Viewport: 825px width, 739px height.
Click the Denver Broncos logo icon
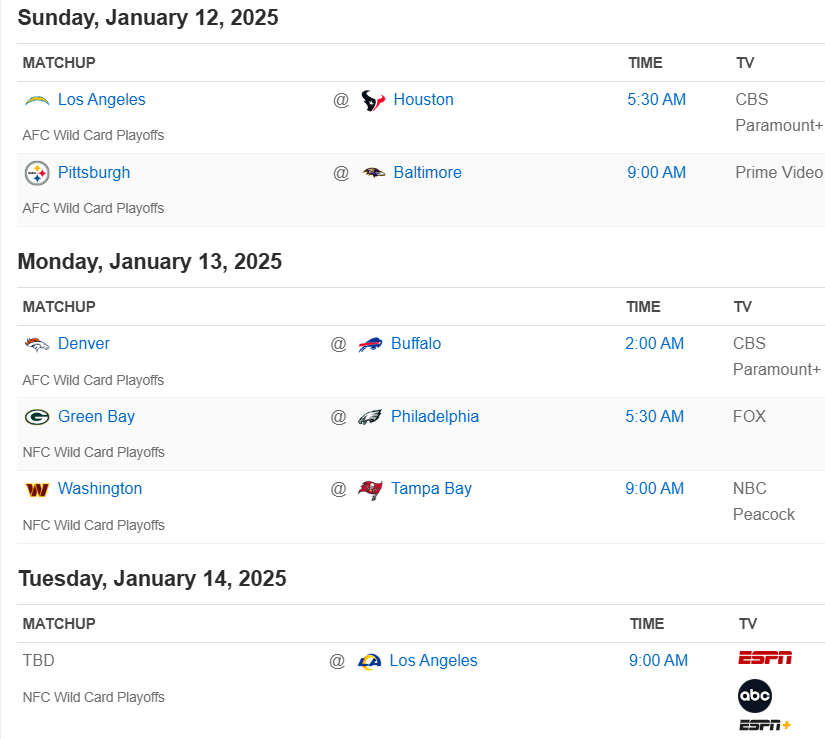[37, 344]
